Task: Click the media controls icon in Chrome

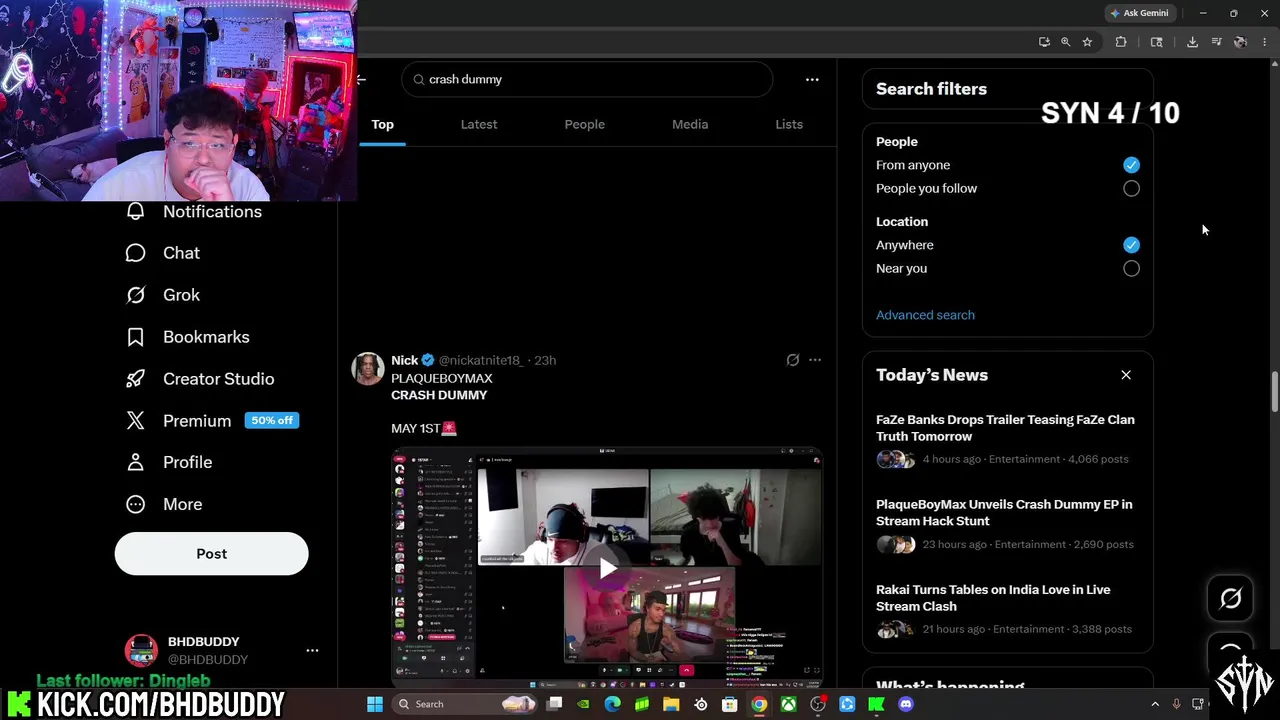Action: tap(1216, 42)
